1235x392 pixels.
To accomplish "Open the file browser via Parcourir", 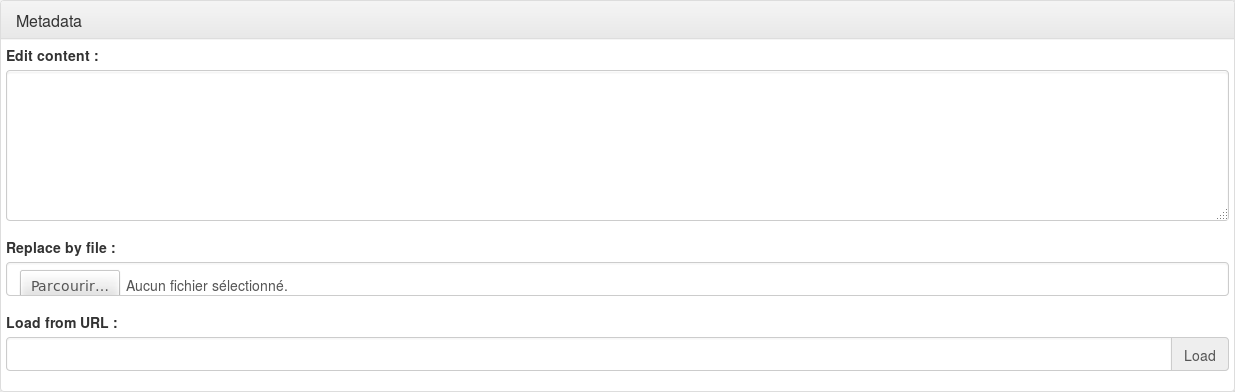I will [70, 286].
